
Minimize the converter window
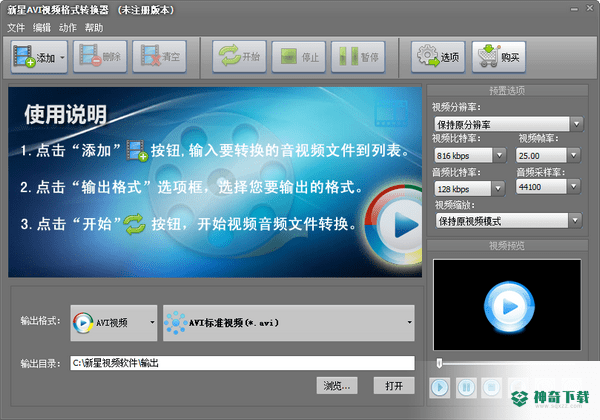click(574, 9)
